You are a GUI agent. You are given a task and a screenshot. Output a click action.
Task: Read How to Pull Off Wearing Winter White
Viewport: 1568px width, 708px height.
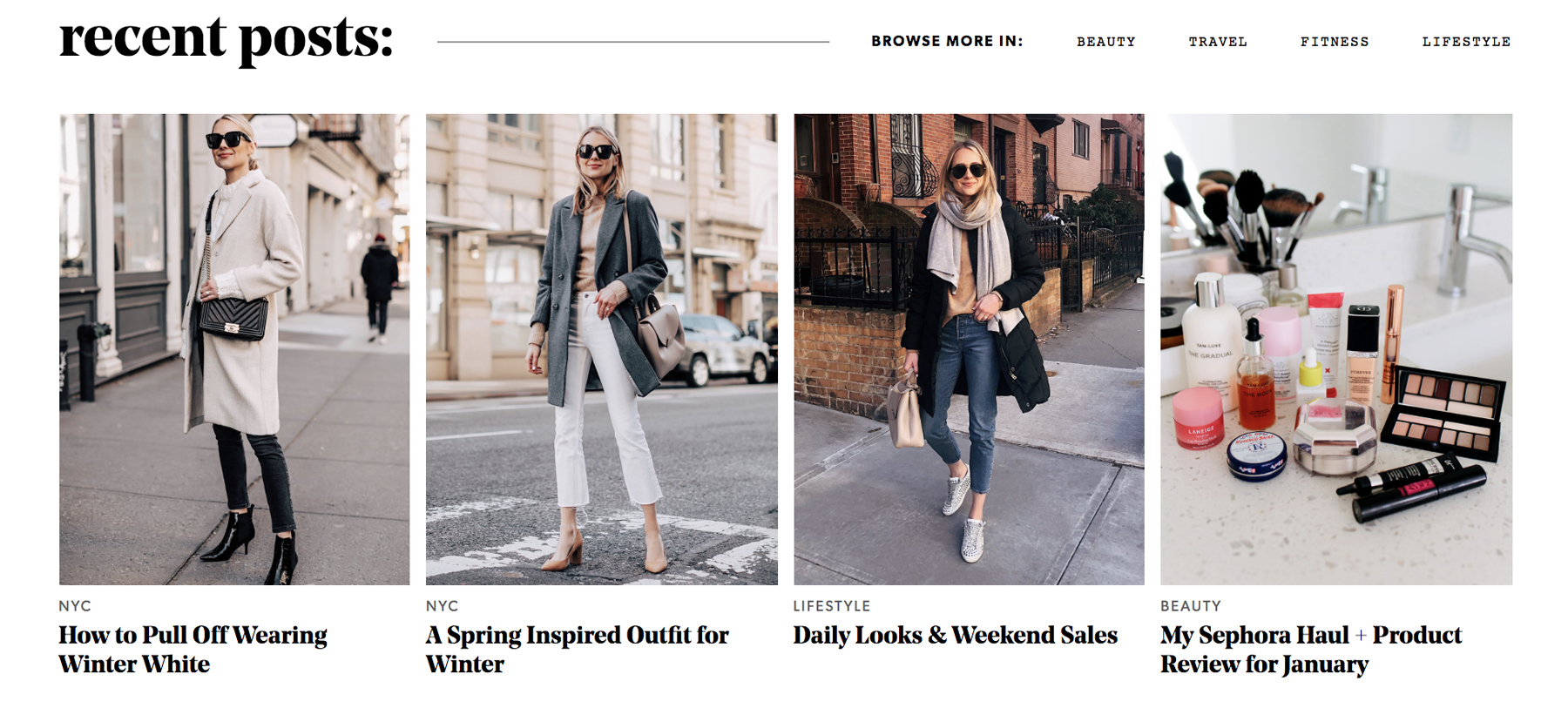pyautogui.click(x=193, y=650)
